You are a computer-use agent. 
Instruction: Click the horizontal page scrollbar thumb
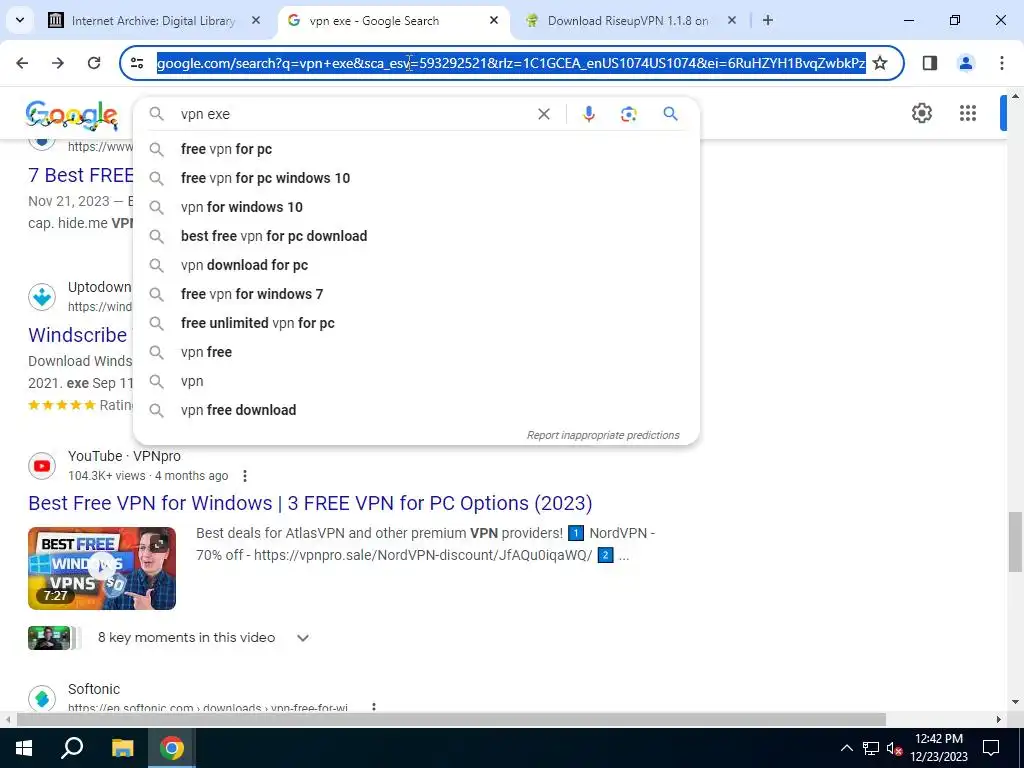(x=451, y=719)
